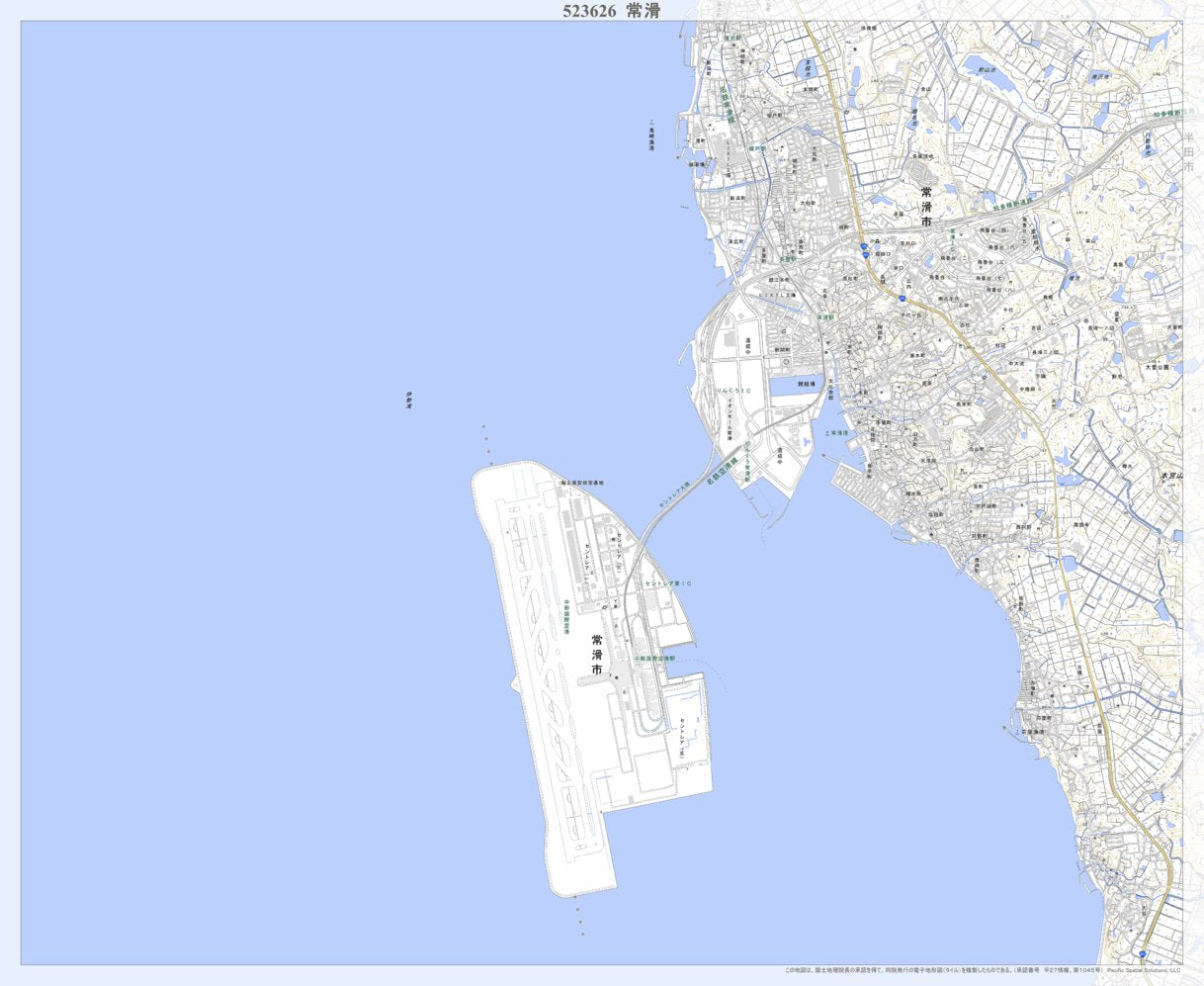Click the anchor symbol at 常滑港 port
This screenshot has width=1204, height=986.
pyautogui.click(x=826, y=433)
